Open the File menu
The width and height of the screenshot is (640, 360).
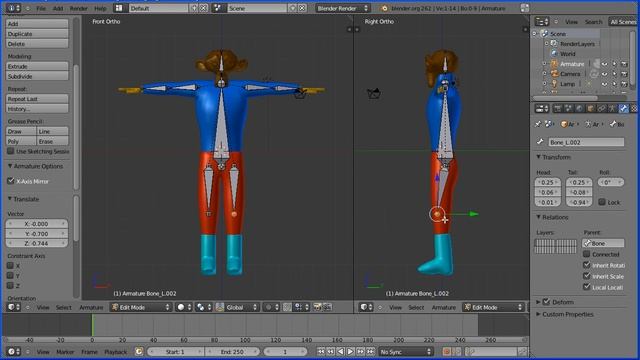(41, 8)
